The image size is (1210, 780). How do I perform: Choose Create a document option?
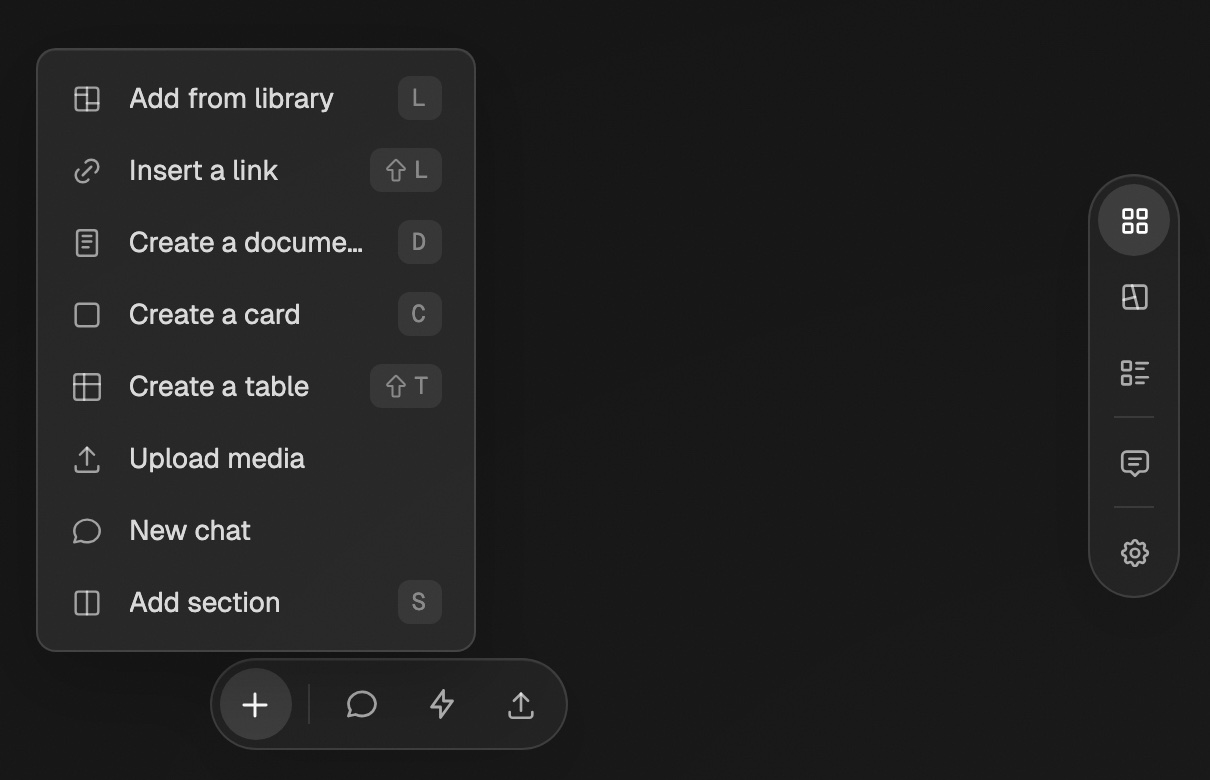(x=256, y=242)
